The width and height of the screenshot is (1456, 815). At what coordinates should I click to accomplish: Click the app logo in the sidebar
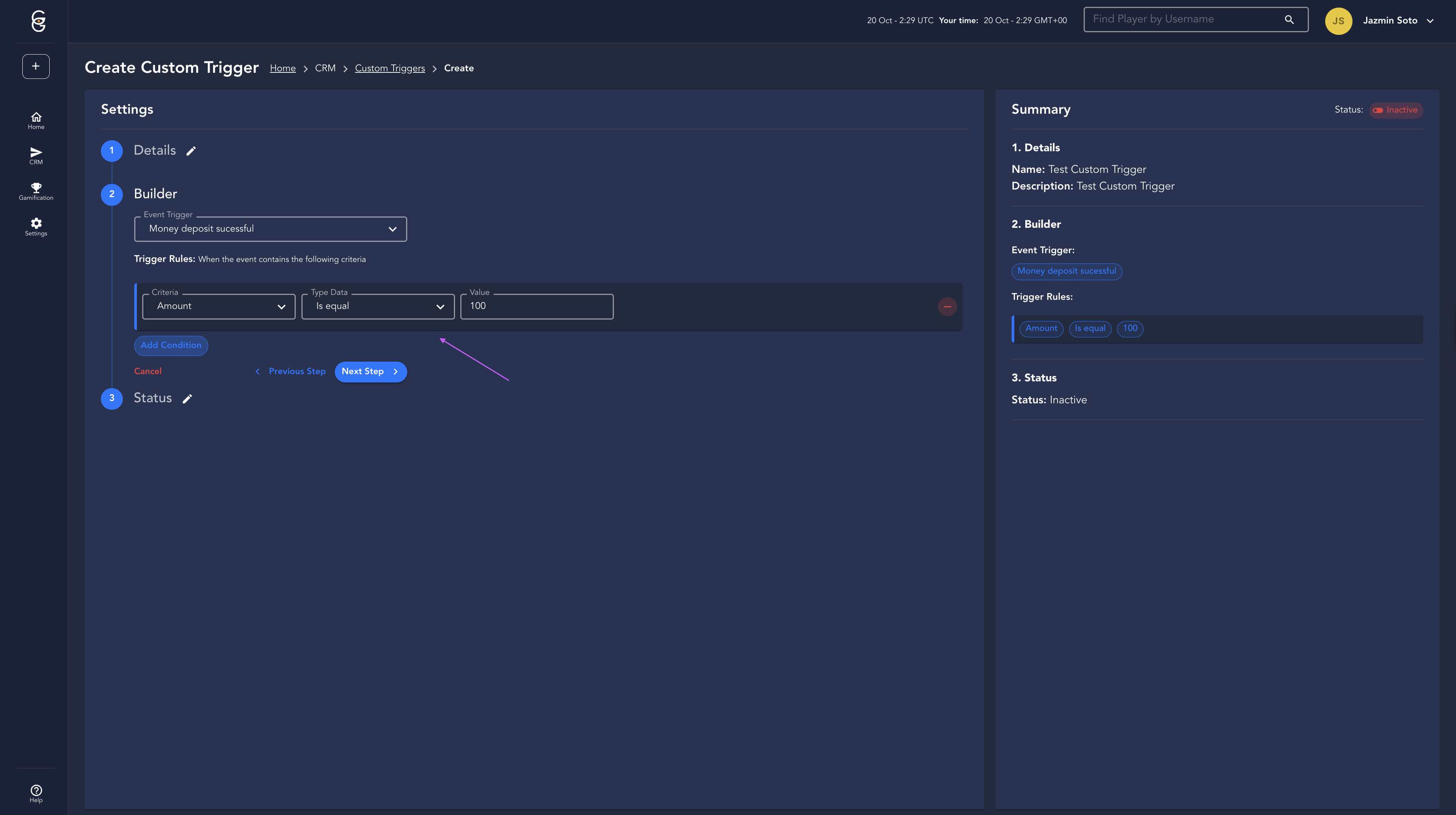coord(38,21)
